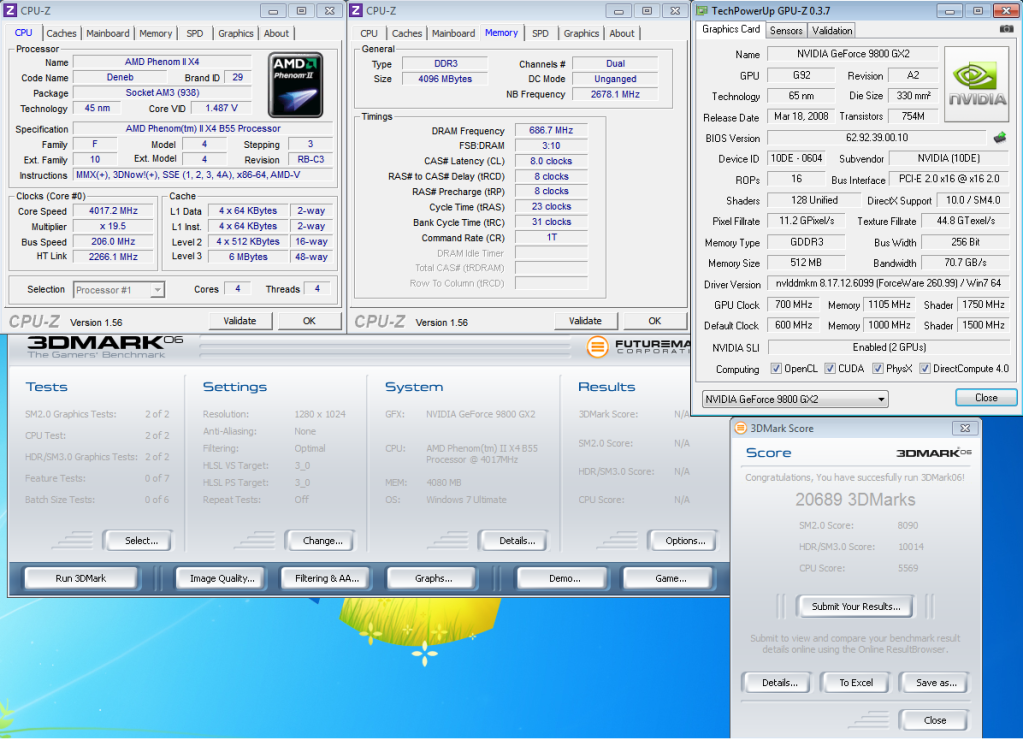Switch to the Sensors tab in GPU-Z

pos(786,31)
